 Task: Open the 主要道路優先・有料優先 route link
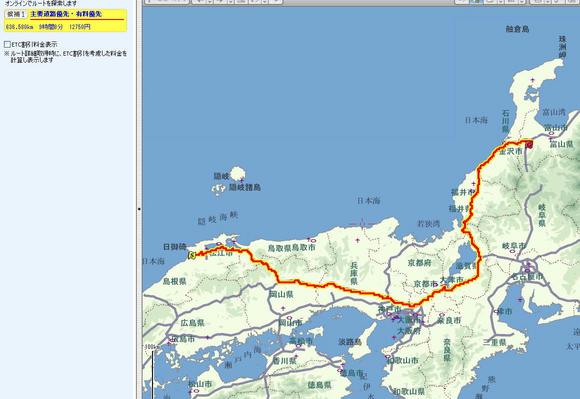click(66, 14)
